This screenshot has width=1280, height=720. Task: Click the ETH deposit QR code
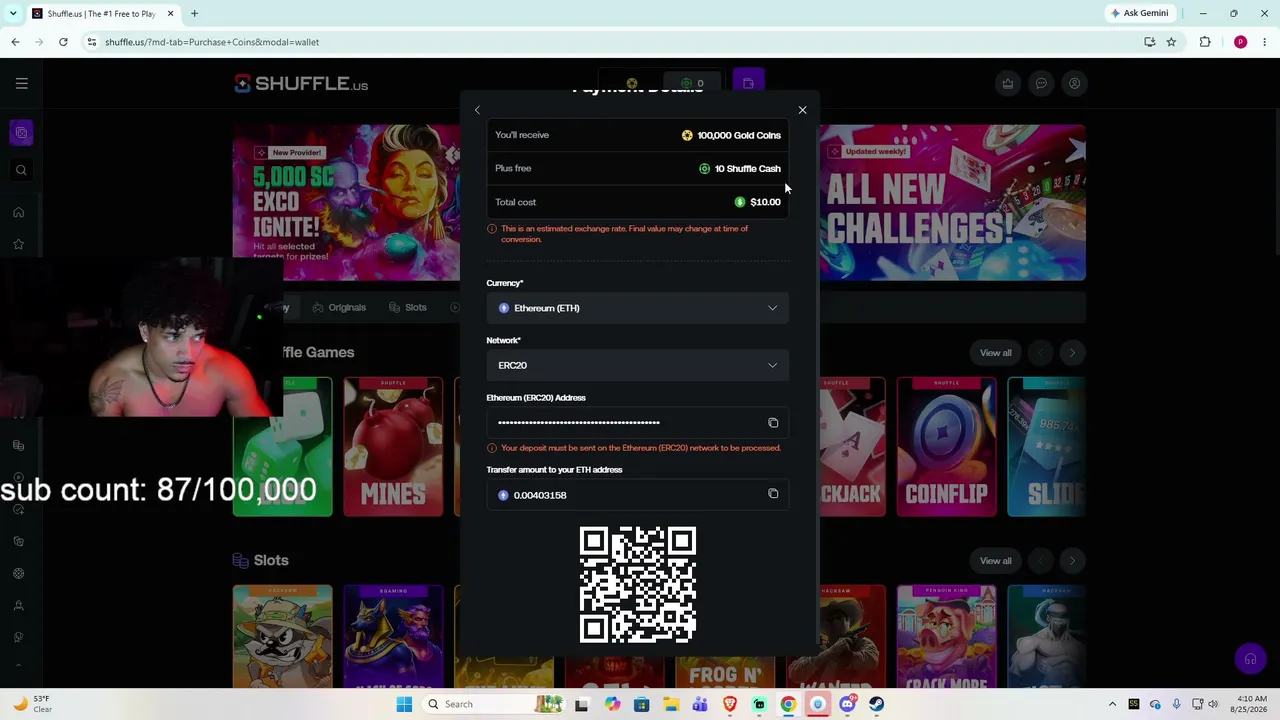click(x=638, y=585)
